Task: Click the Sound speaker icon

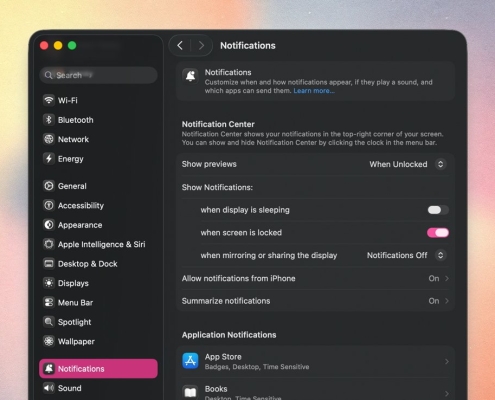Action: 49,388
